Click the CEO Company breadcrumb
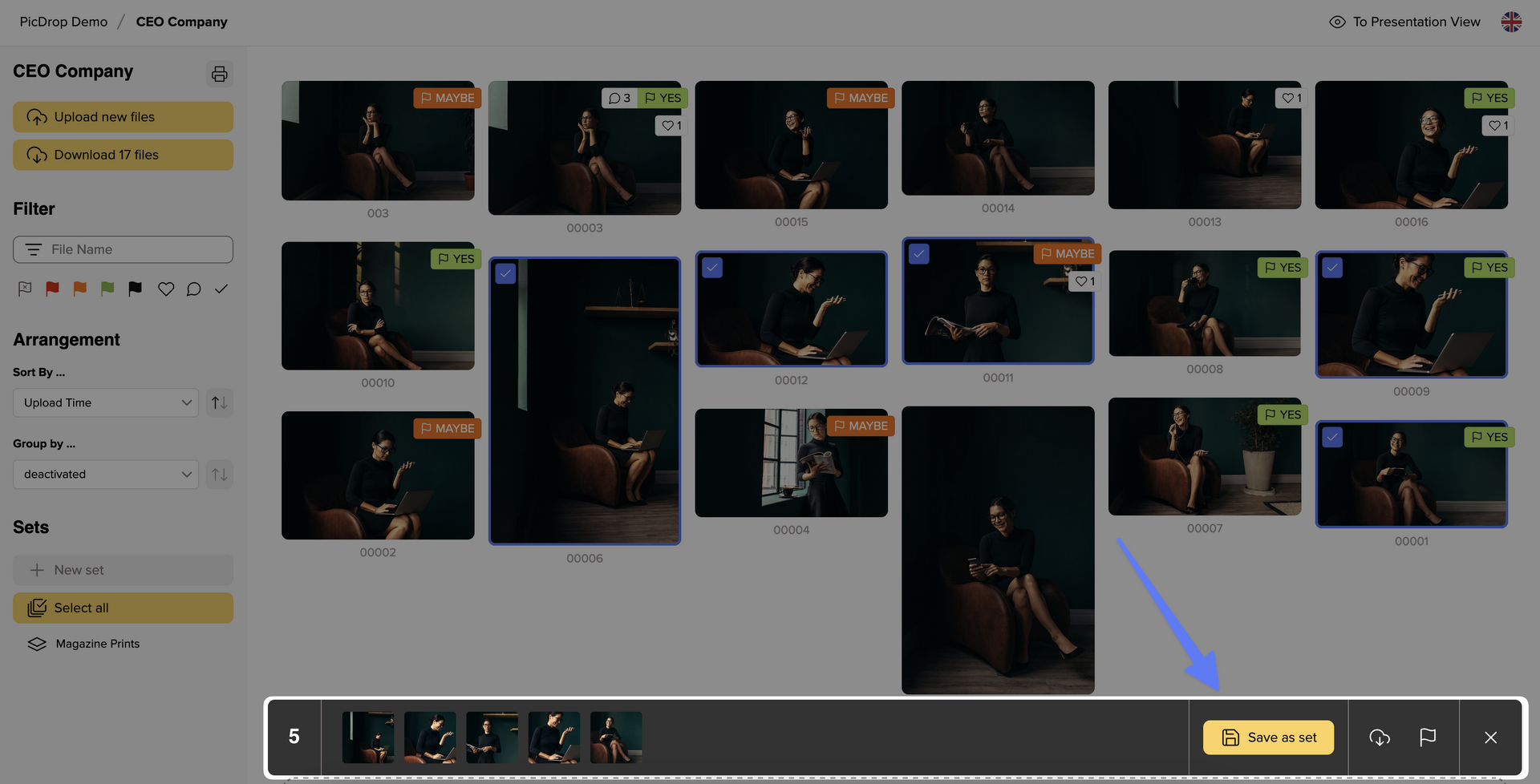Image resolution: width=1540 pixels, height=784 pixels. [x=181, y=22]
